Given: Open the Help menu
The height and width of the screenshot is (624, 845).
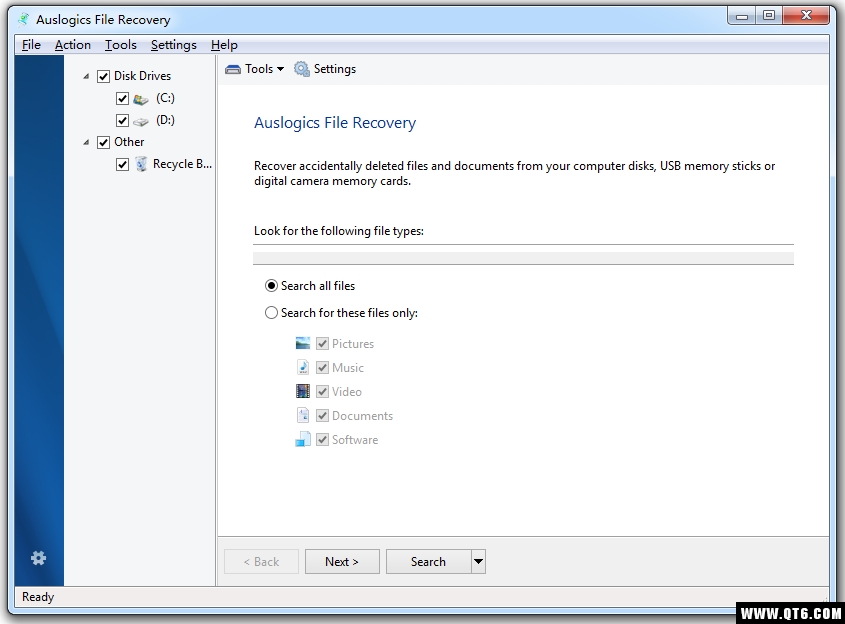Looking at the screenshot, I should (224, 45).
